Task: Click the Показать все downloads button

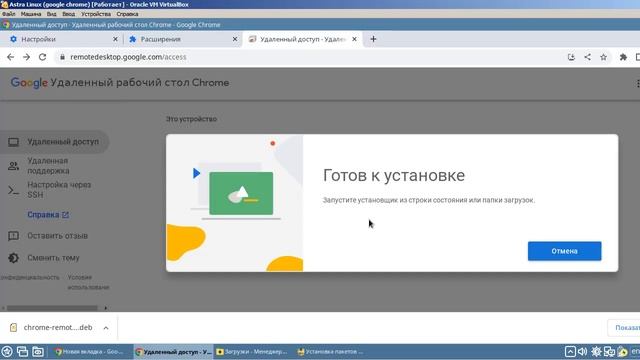Action: pyautogui.click(x=624, y=328)
